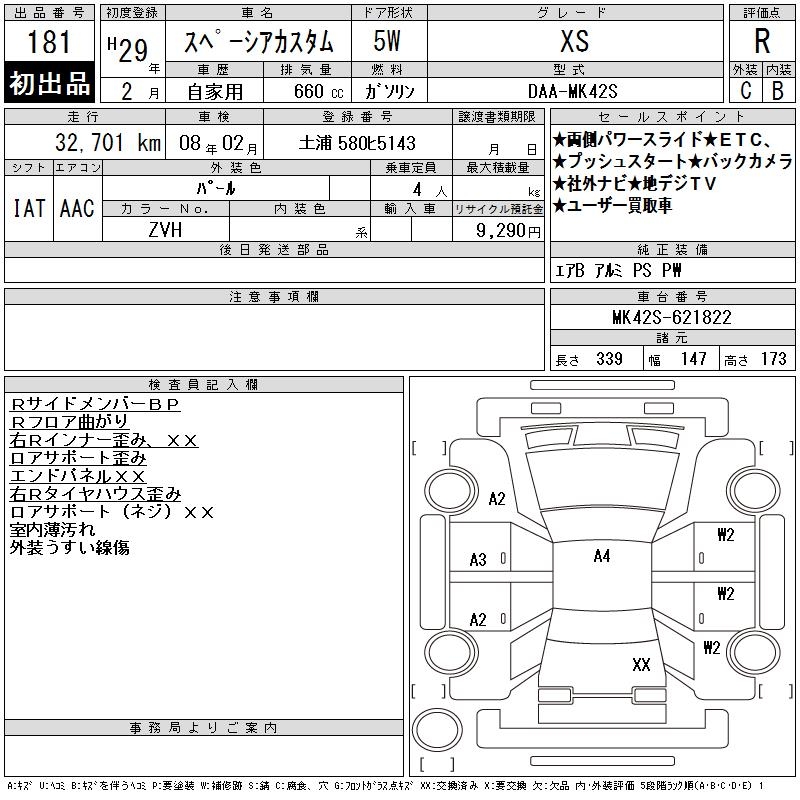Click the lot number 181
800x800 pixels.
coord(49,42)
